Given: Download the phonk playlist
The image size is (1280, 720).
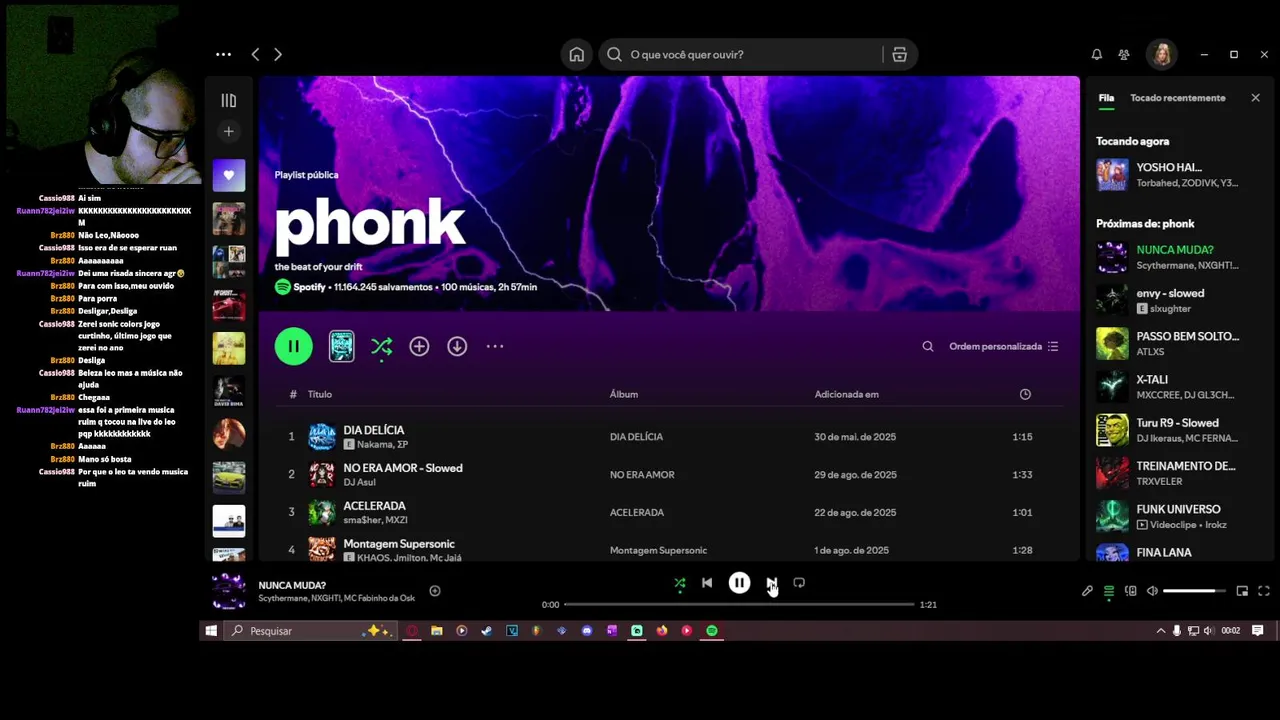Looking at the screenshot, I should click(457, 346).
